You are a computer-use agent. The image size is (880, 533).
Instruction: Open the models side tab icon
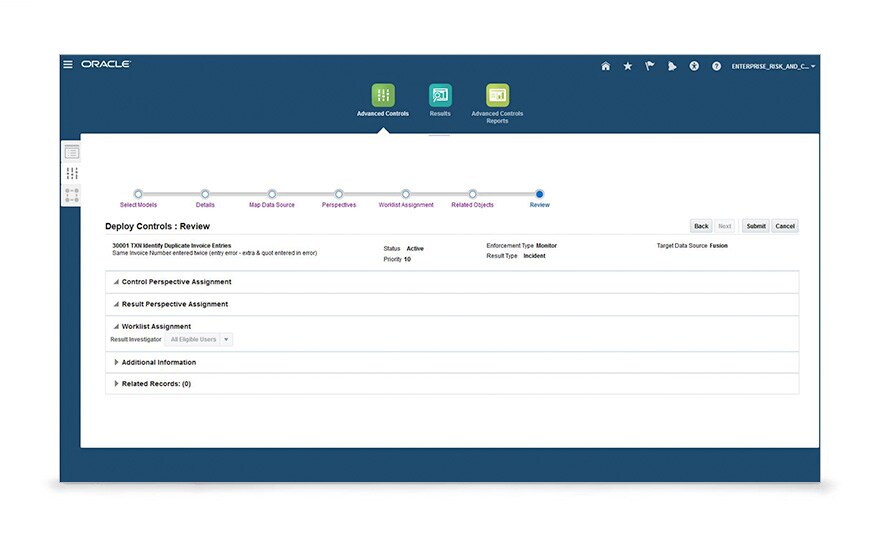pyautogui.click(x=71, y=195)
